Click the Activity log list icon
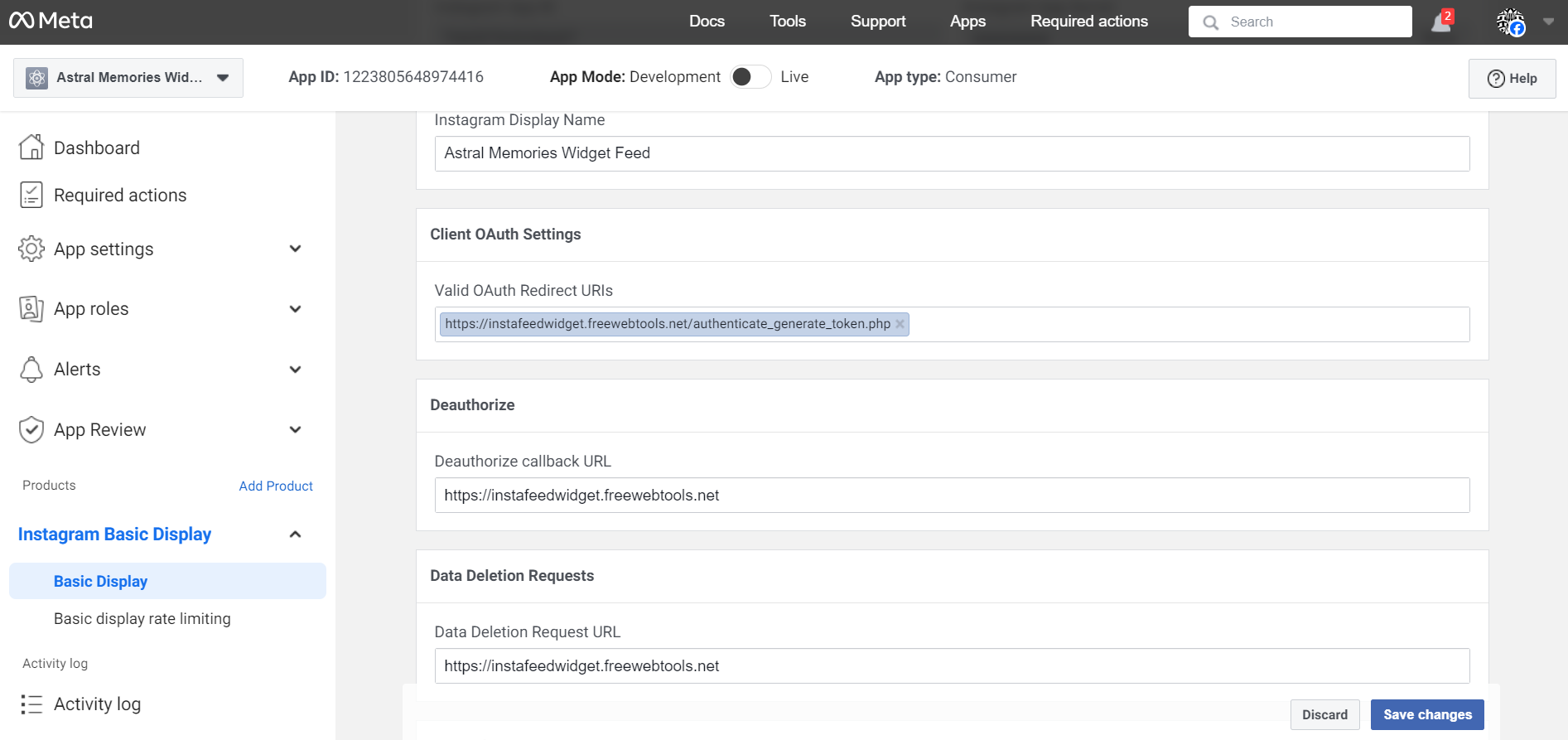 point(31,704)
